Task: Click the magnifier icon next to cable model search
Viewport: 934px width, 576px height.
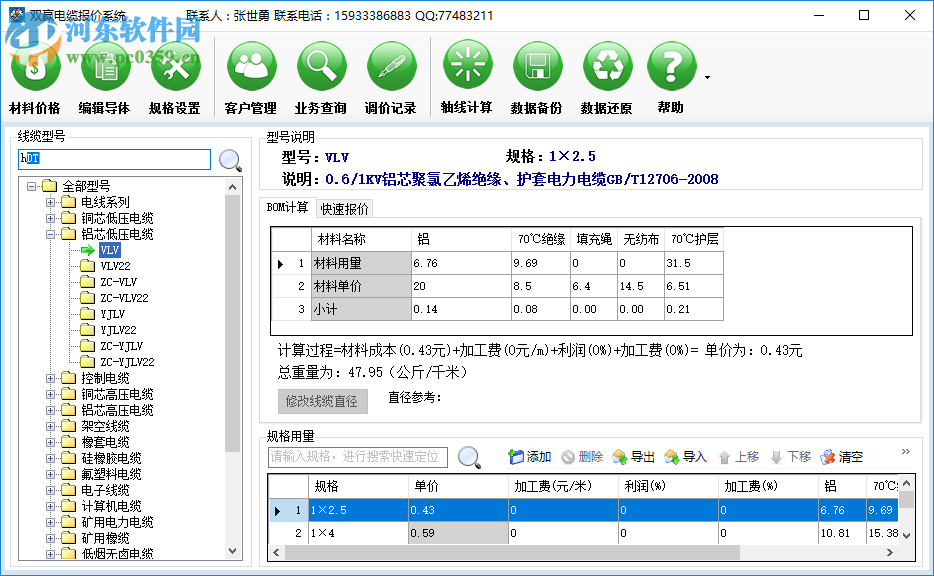Action: (230, 159)
